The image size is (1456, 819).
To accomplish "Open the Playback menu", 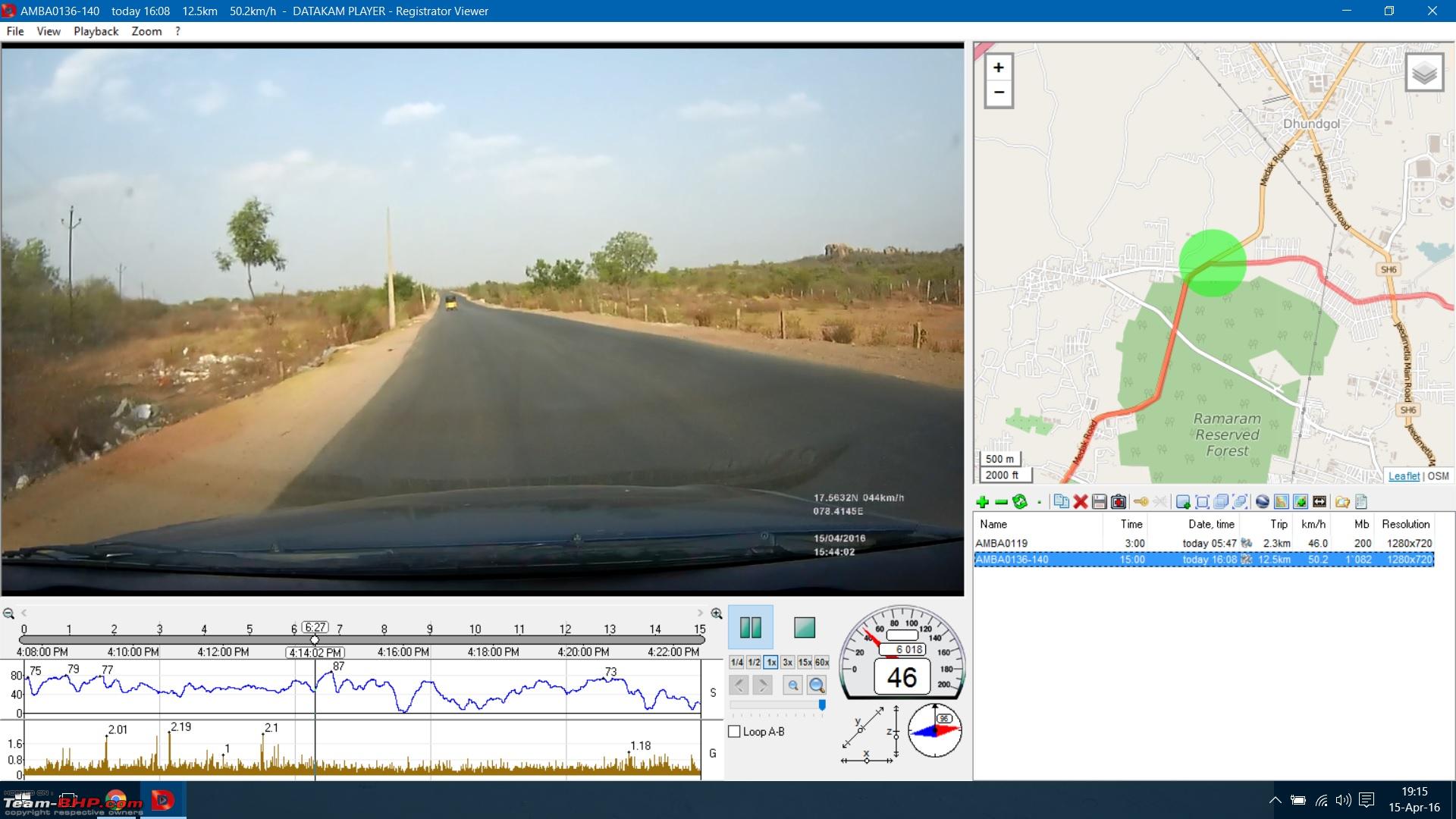I will coord(96,31).
